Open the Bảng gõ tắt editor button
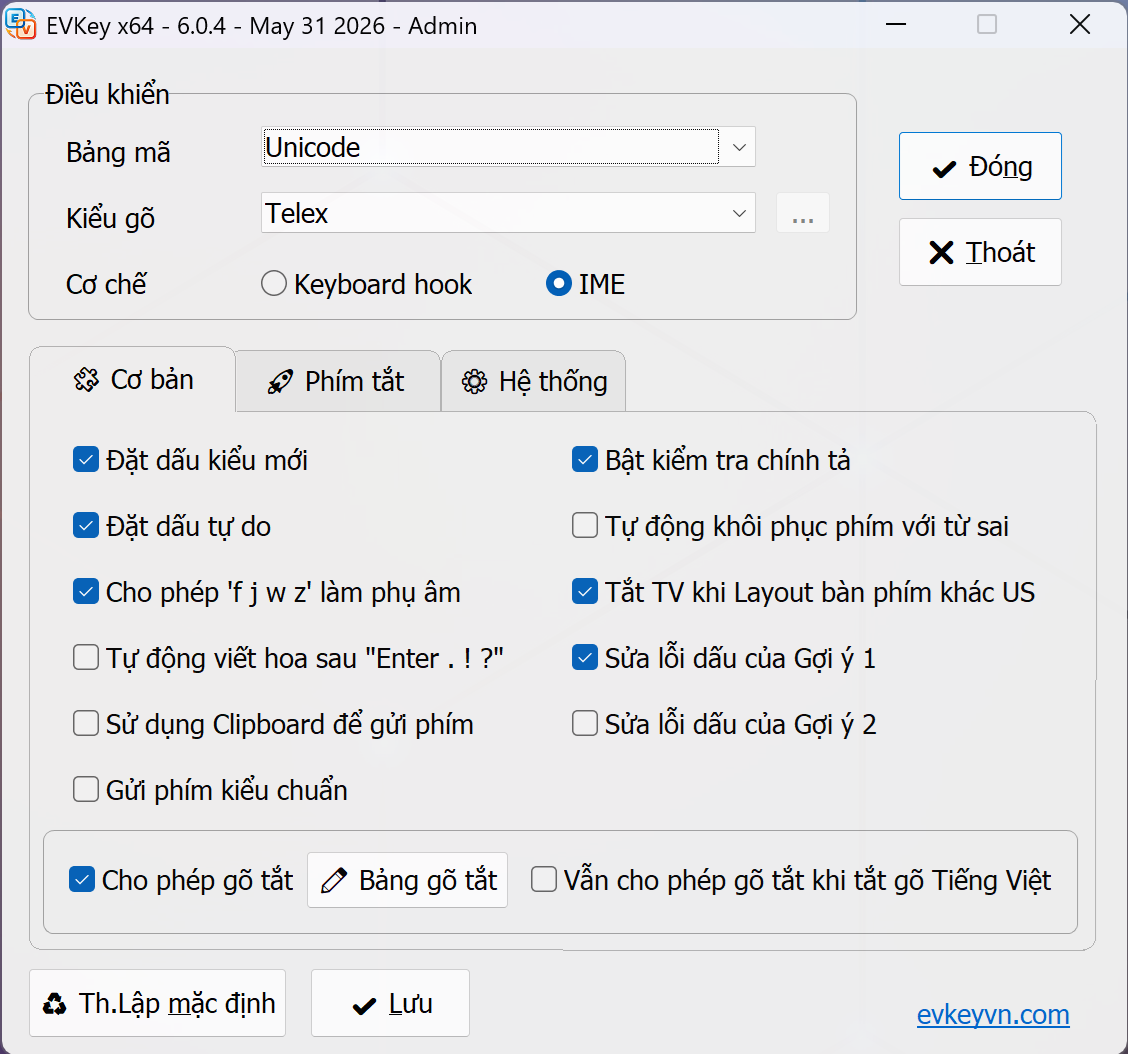The image size is (1129, 1057). coord(408,881)
